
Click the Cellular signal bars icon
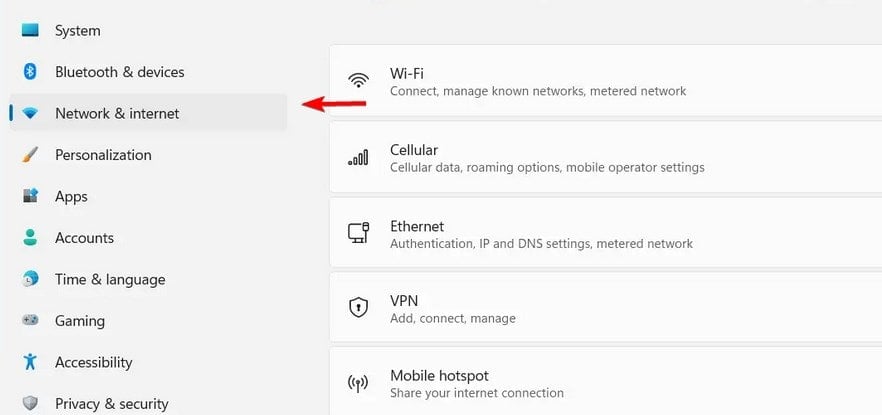click(x=358, y=157)
